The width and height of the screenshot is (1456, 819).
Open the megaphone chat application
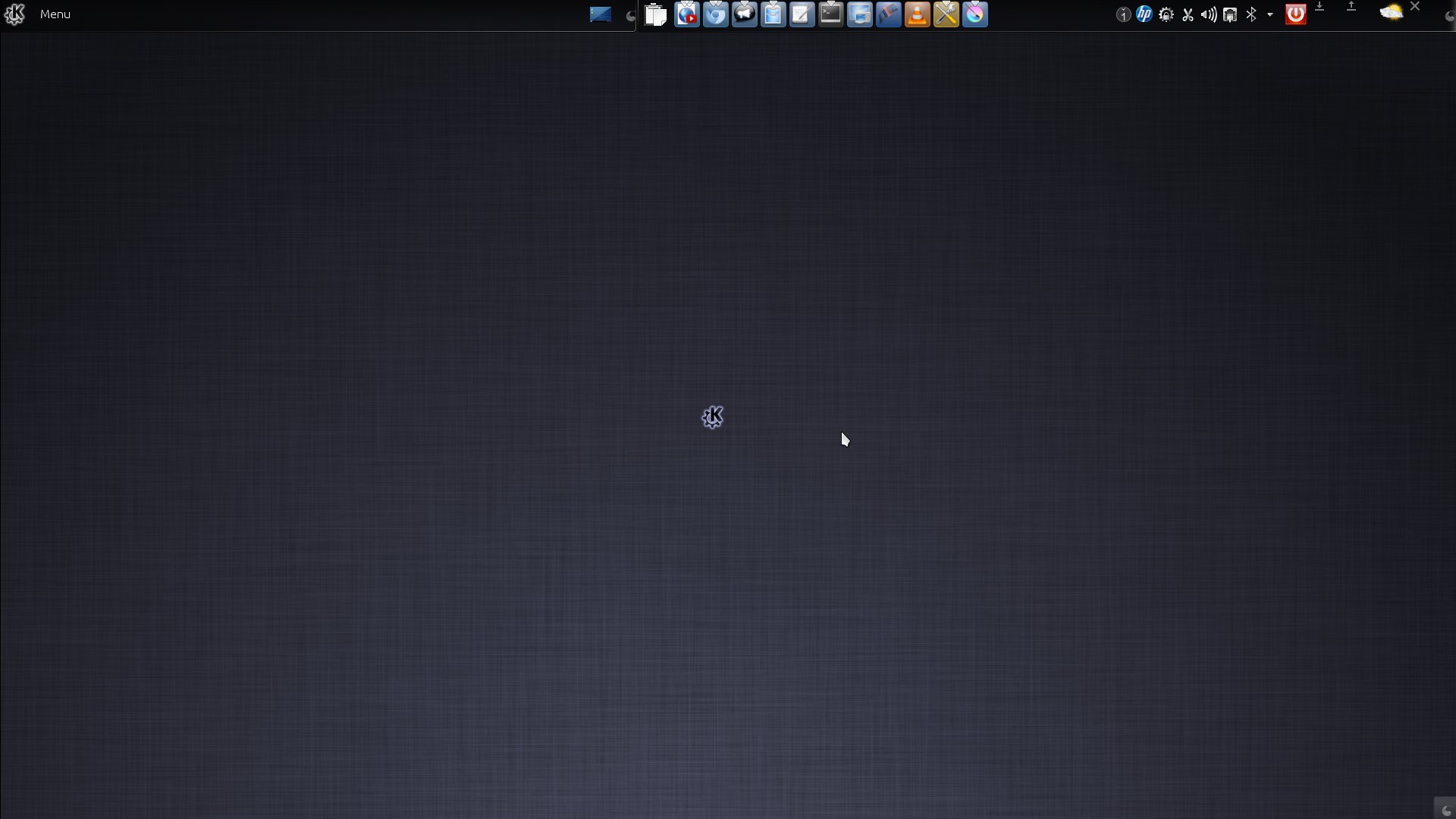pyautogui.click(x=745, y=14)
